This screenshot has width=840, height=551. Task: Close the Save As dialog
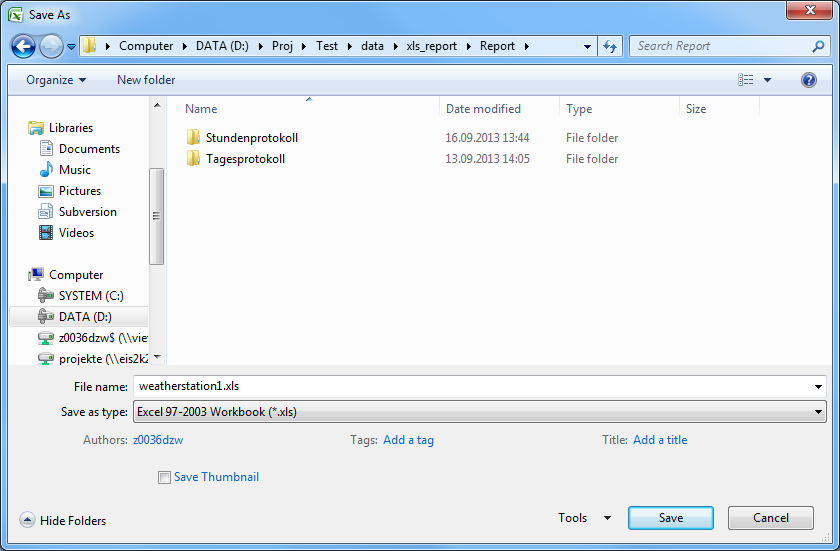tap(809, 10)
